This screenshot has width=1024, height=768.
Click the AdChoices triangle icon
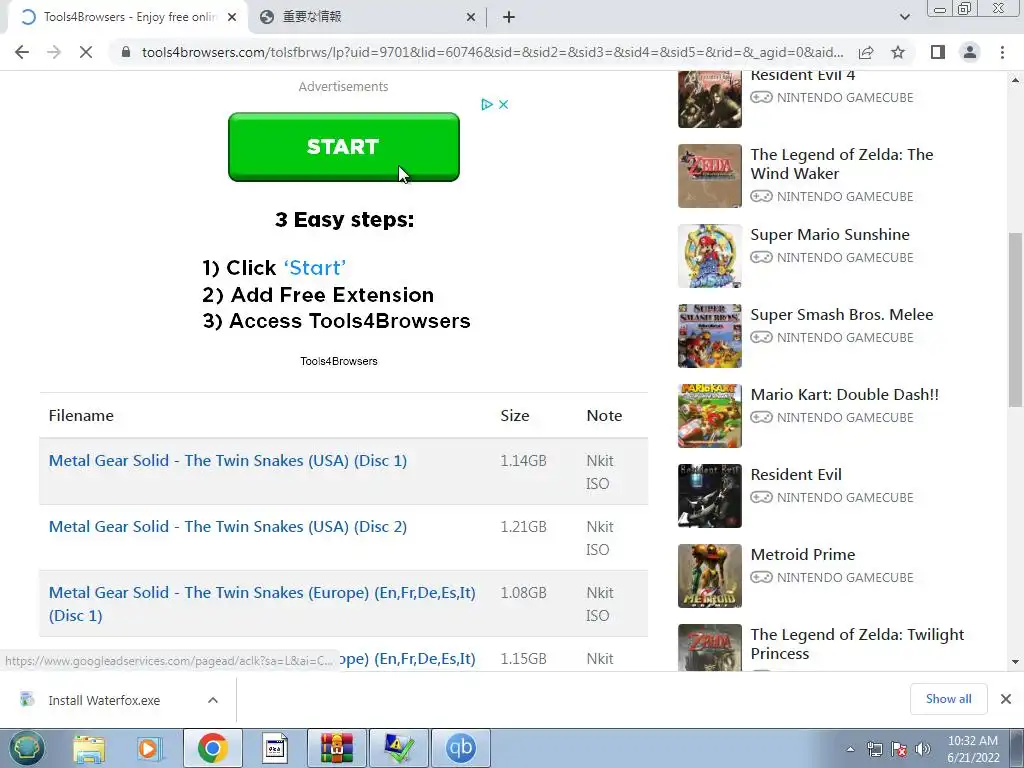coord(487,104)
